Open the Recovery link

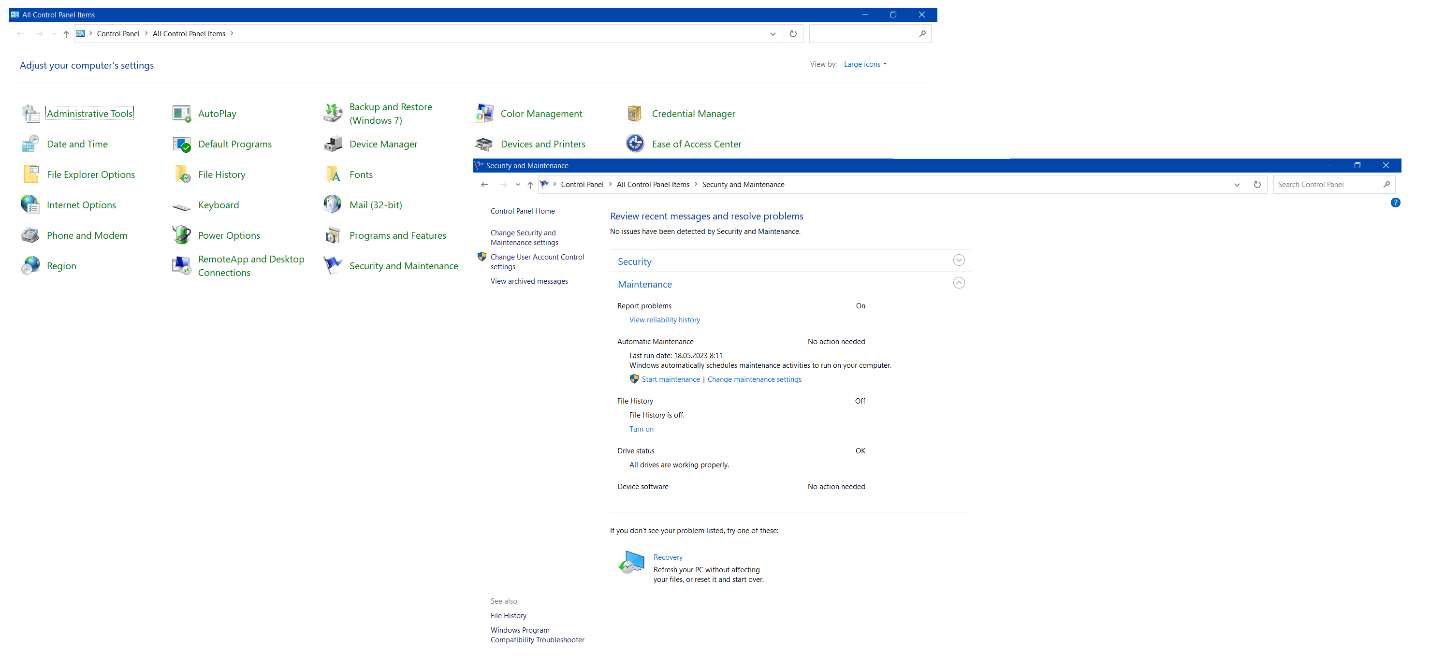click(668, 558)
